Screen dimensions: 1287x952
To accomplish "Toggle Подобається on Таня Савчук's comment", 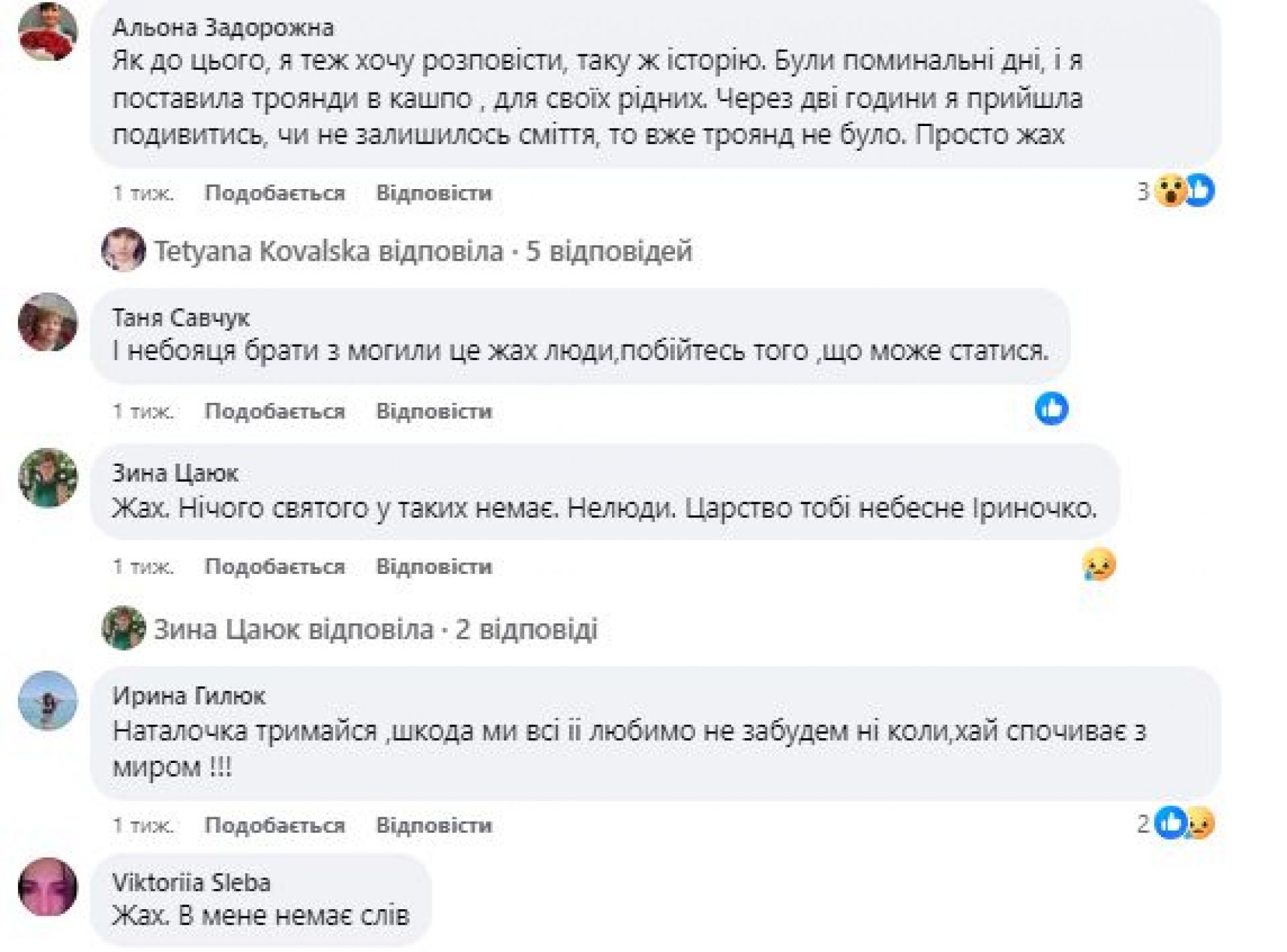I will tap(275, 411).
